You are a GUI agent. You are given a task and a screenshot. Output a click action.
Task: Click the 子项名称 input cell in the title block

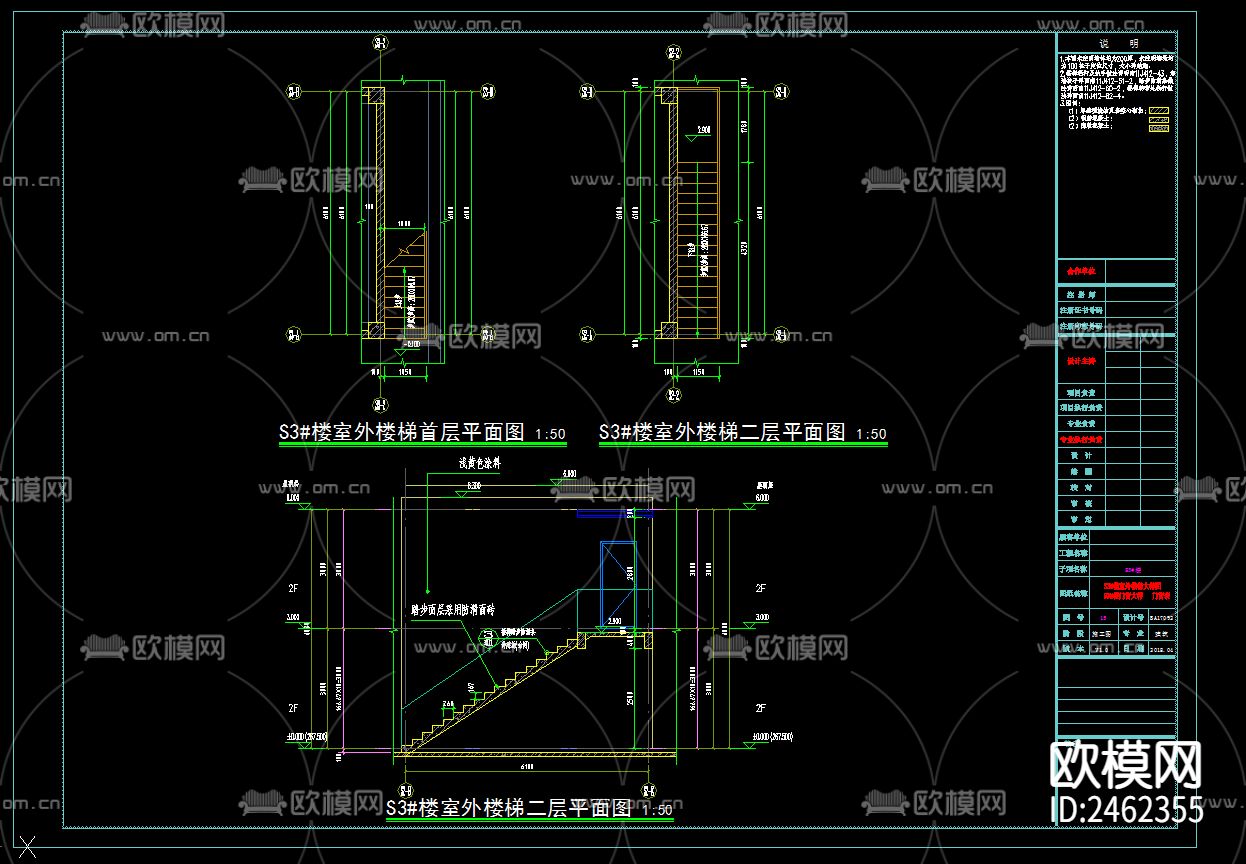click(1131, 570)
